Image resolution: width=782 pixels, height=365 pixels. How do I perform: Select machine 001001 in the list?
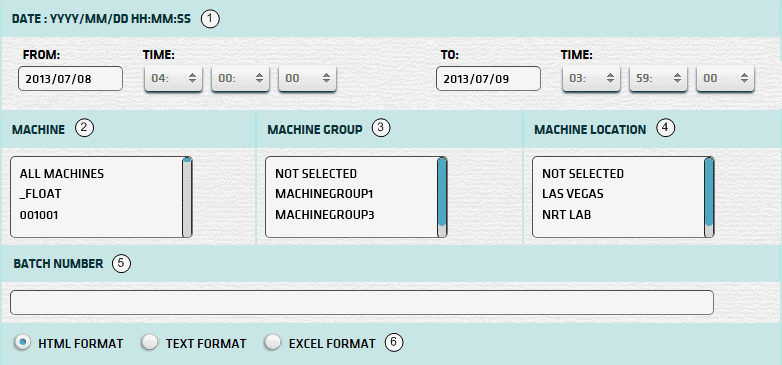coord(39,215)
